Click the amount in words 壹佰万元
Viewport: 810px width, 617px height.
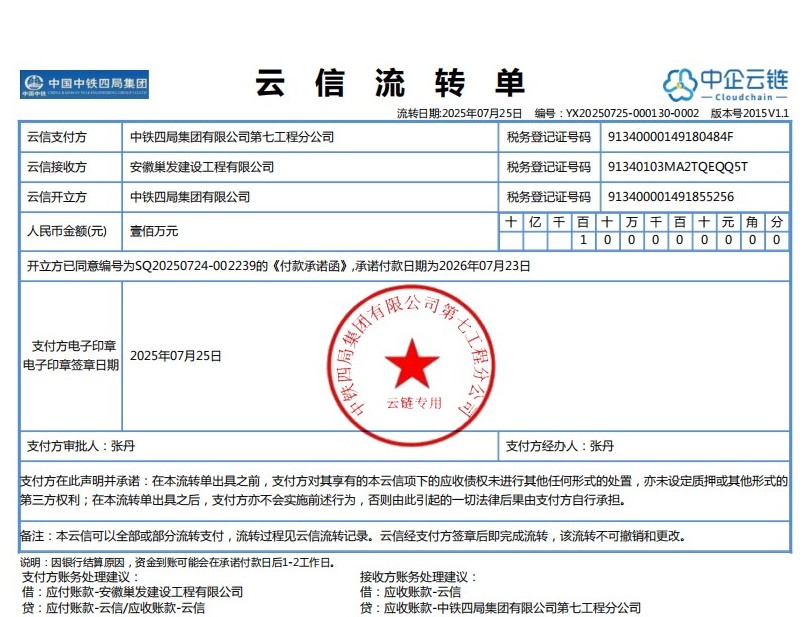tap(154, 231)
